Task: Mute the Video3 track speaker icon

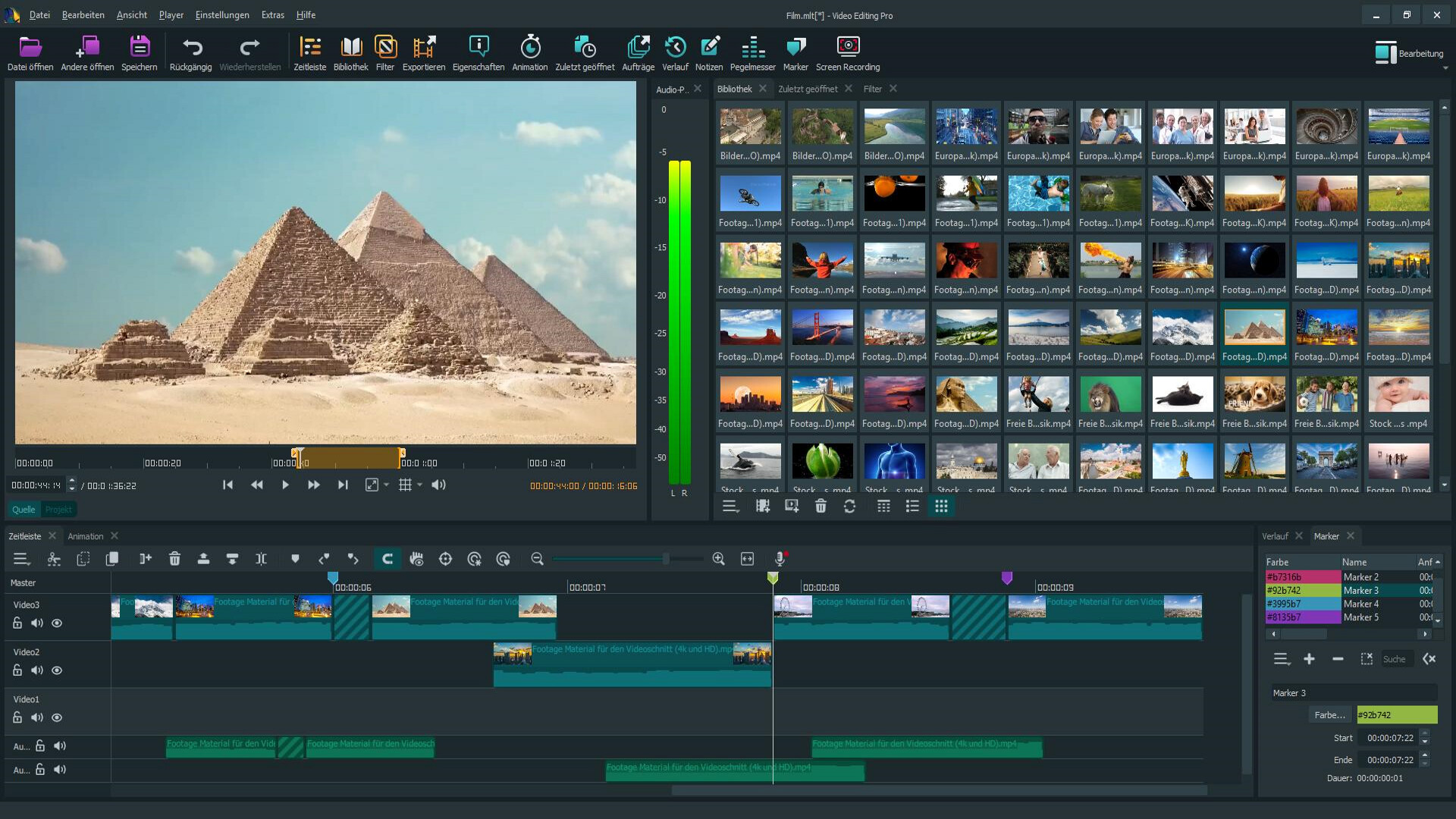Action: 36,623
